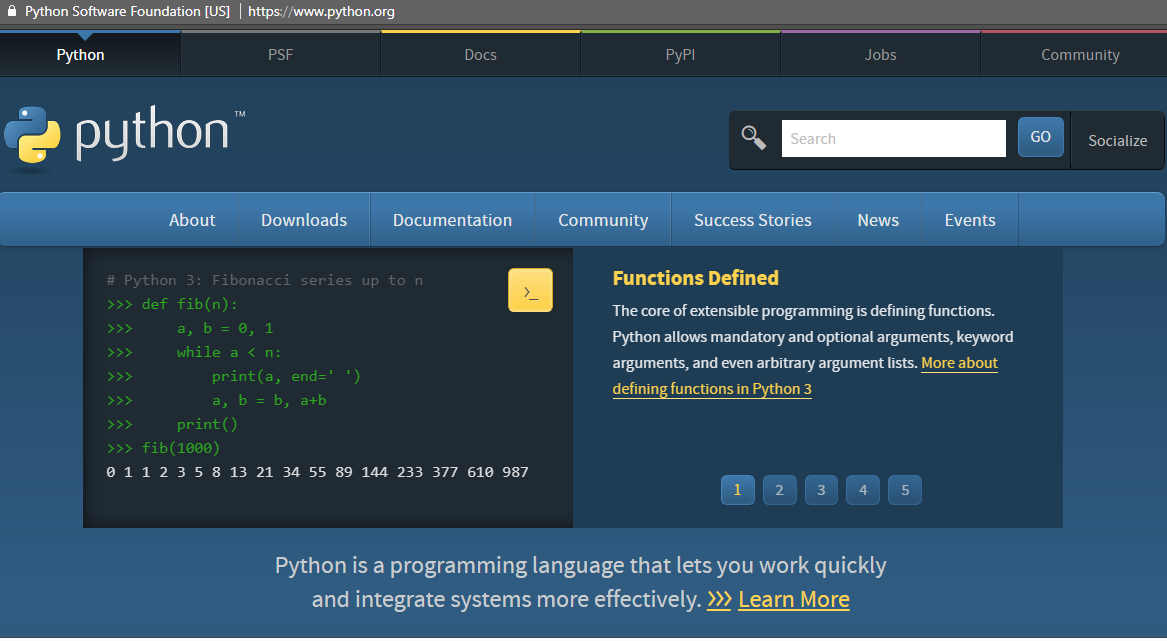Click the Functions Defined heading
Viewport: 1167px width, 641px height.
(x=695, y=278)
